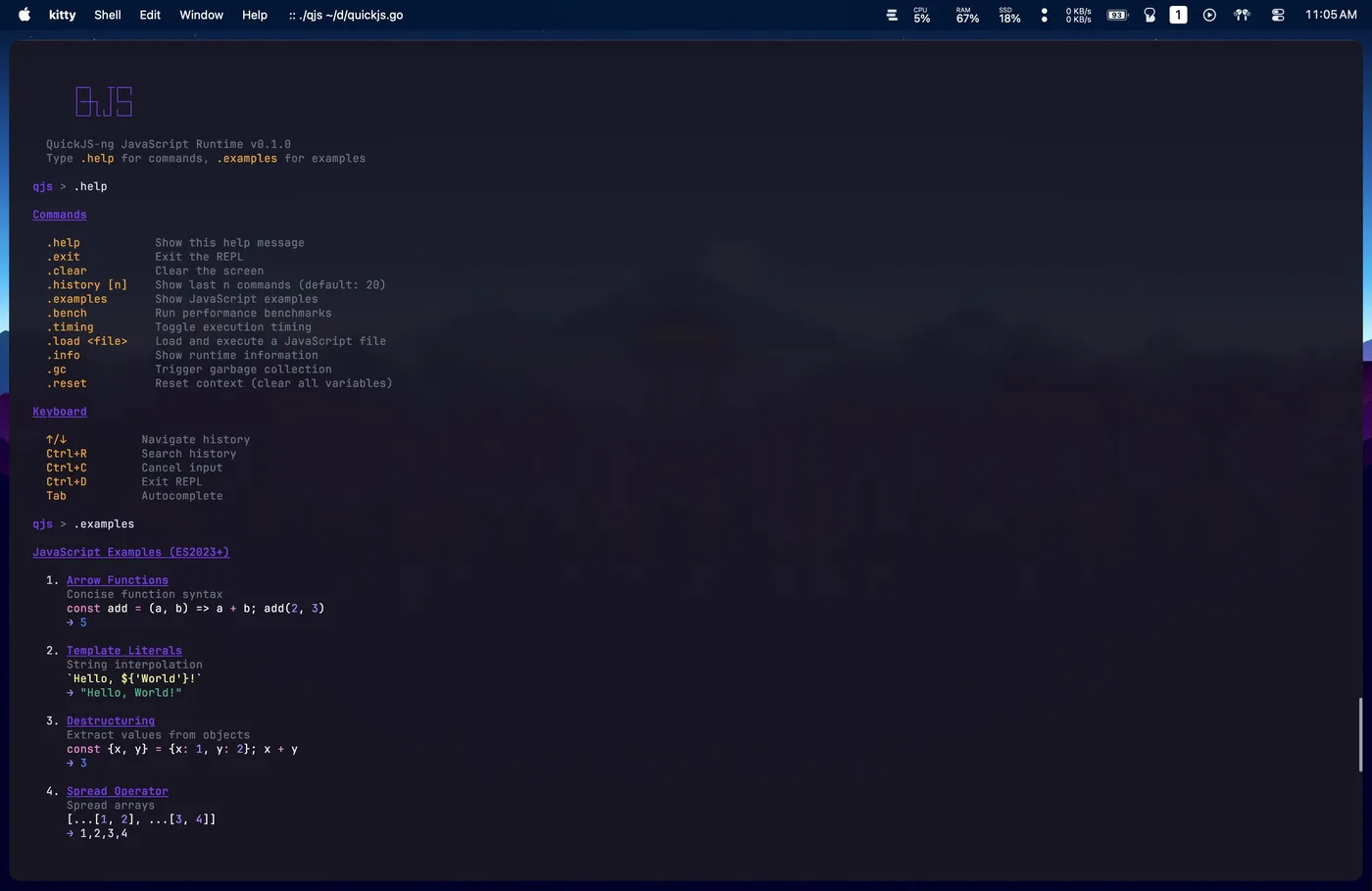Click the .info command in the list

64,356
